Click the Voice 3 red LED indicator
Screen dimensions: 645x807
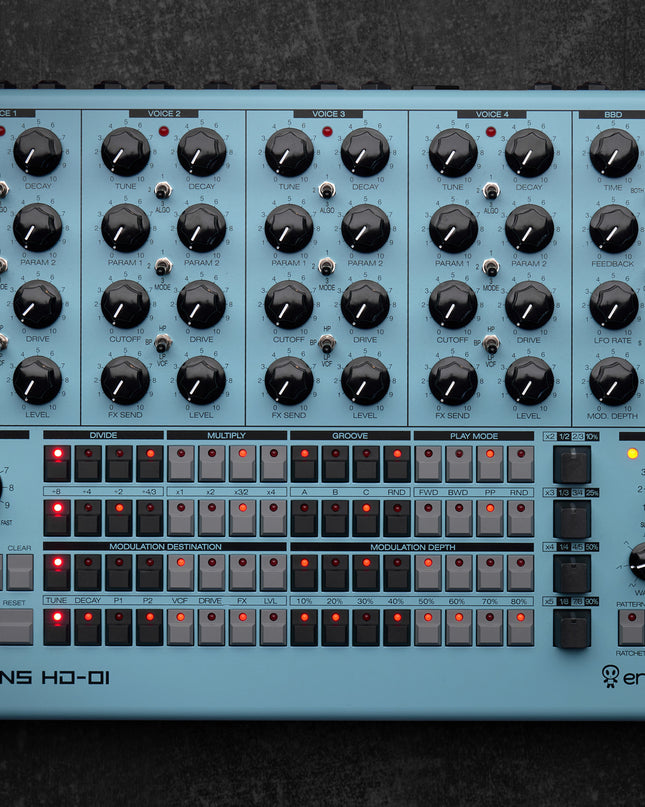click(x=327, y=131)
